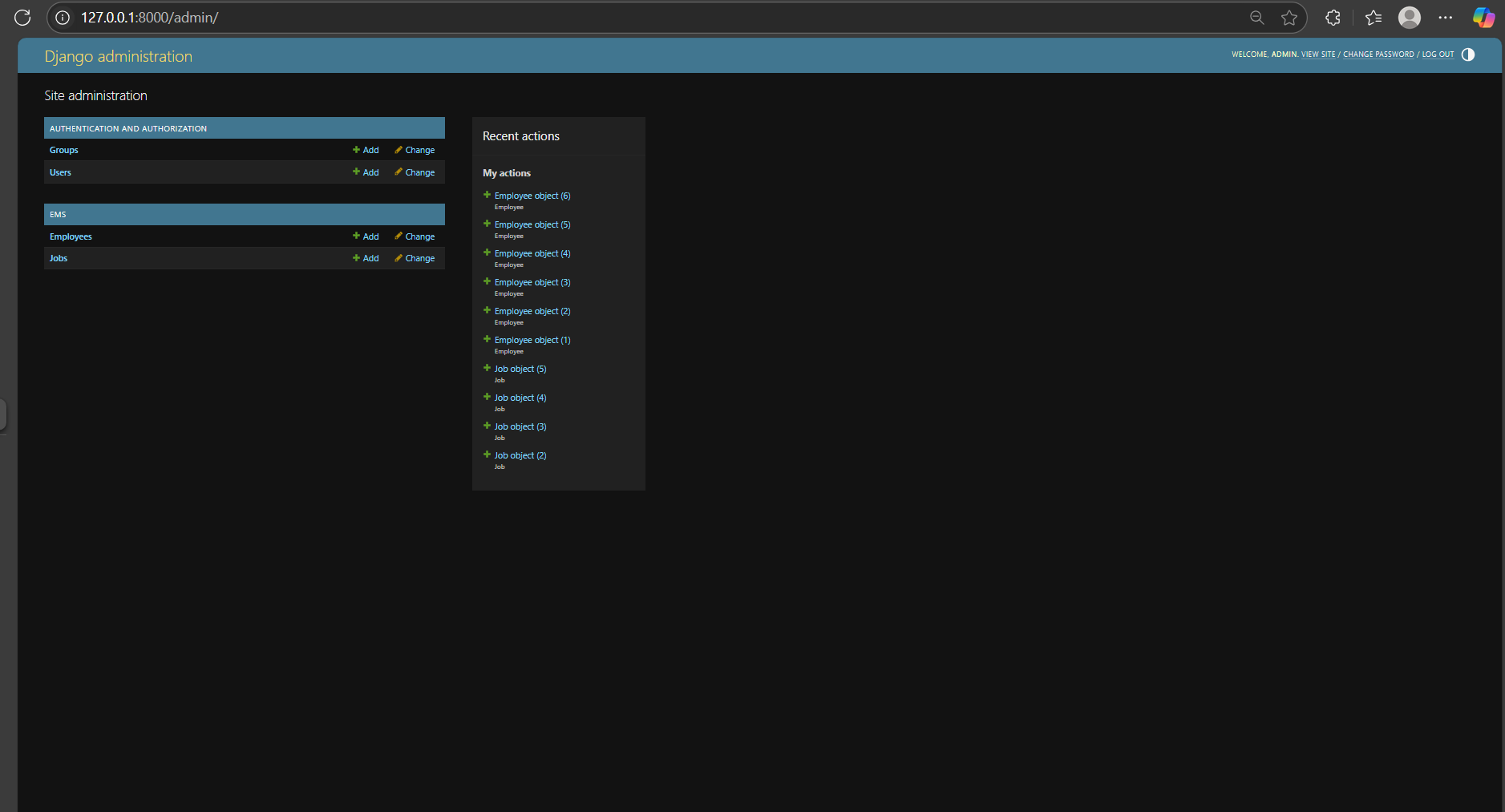Toggle the dark/light theme icon

1467,55
